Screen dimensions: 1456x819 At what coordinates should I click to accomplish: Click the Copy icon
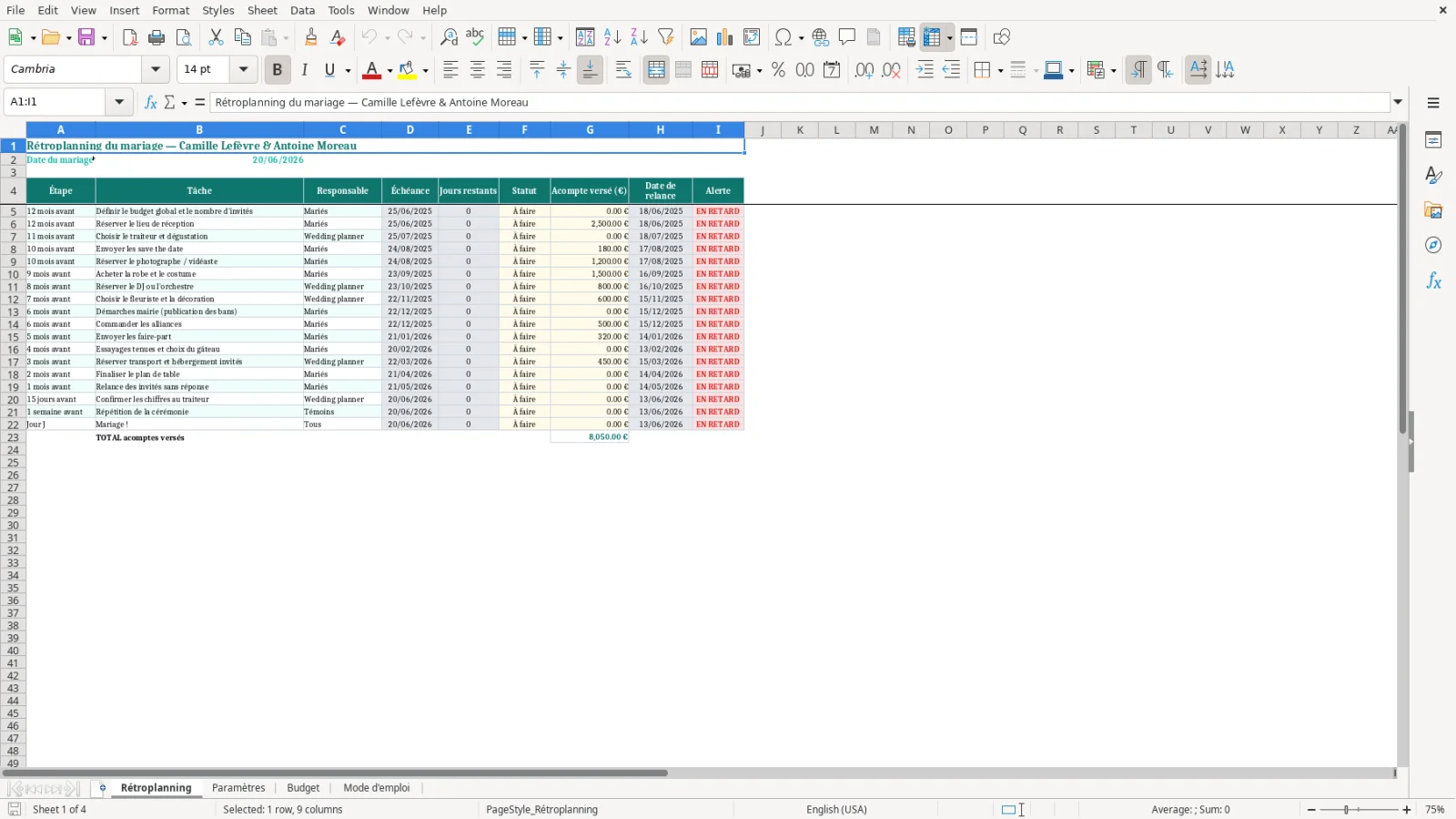(242, 37)
